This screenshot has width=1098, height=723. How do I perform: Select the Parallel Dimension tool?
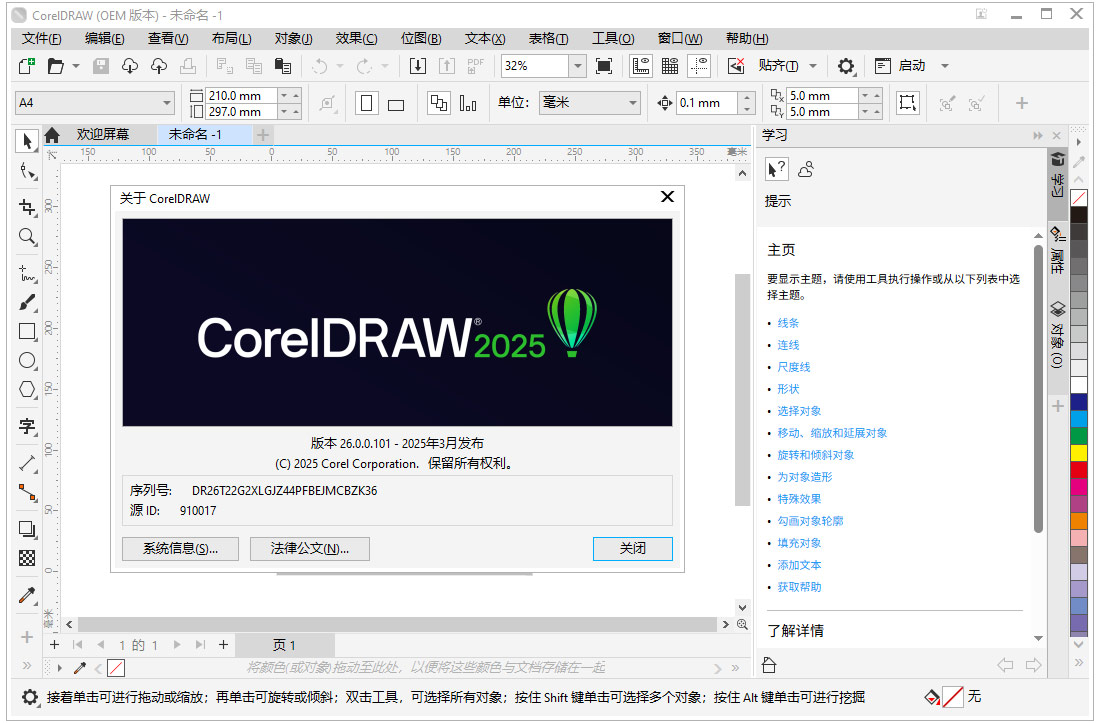[x=27, y=463]
